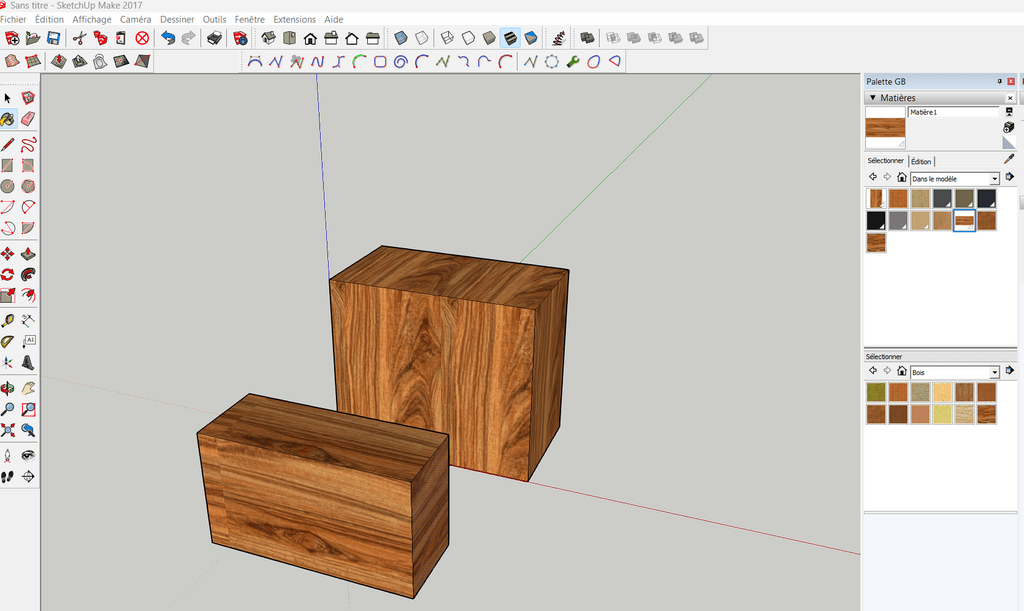Viewport: 1024px width, 611px height.
Task: Click the Undo arrow in toolbar
Action: pos(168,38)
